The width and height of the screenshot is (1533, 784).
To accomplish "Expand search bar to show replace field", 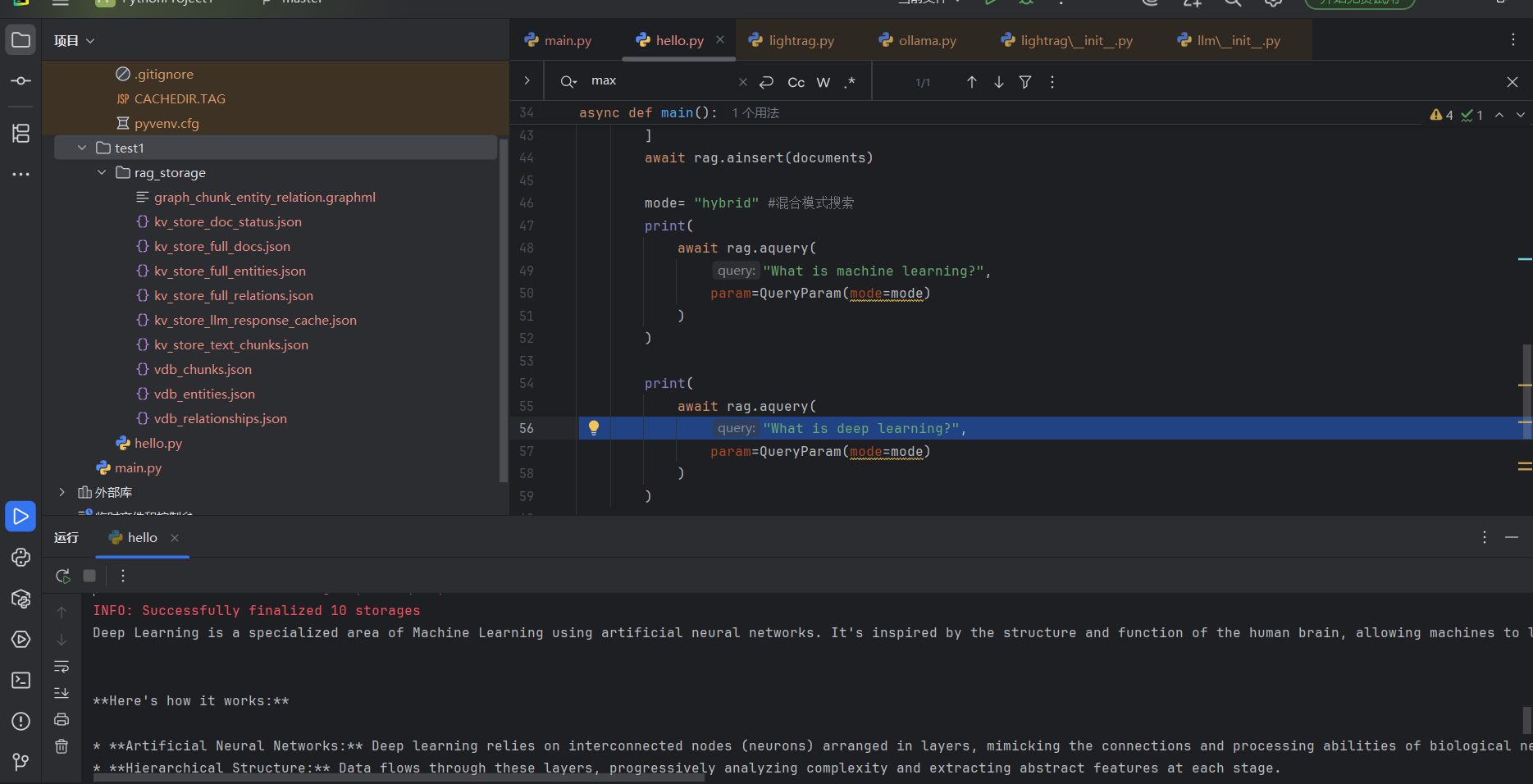I will click(x=527, y=81).
